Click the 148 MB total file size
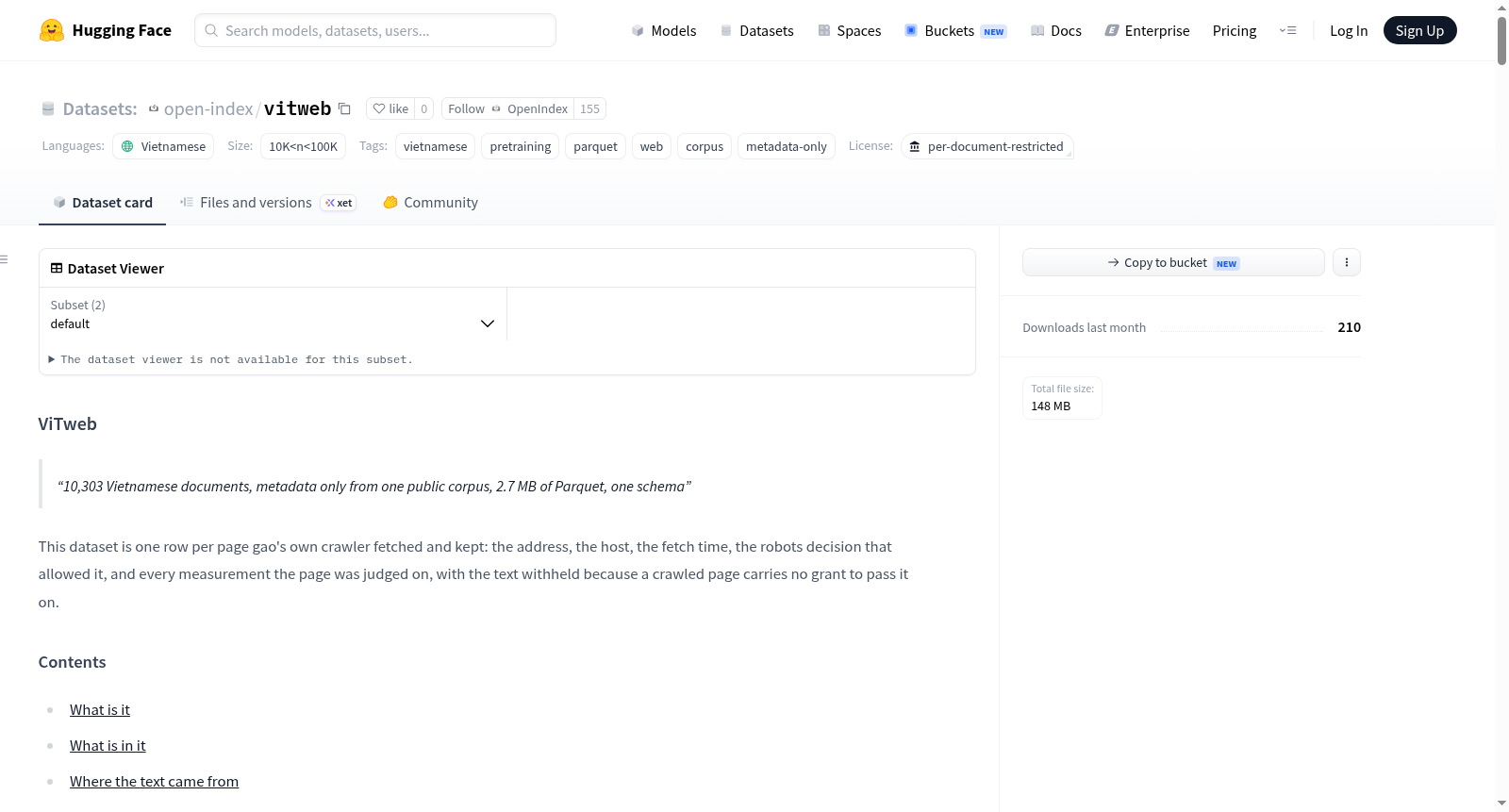The height and width of the screenshot is (812, 1509). pyautogui.click(x=1051, y=406)
